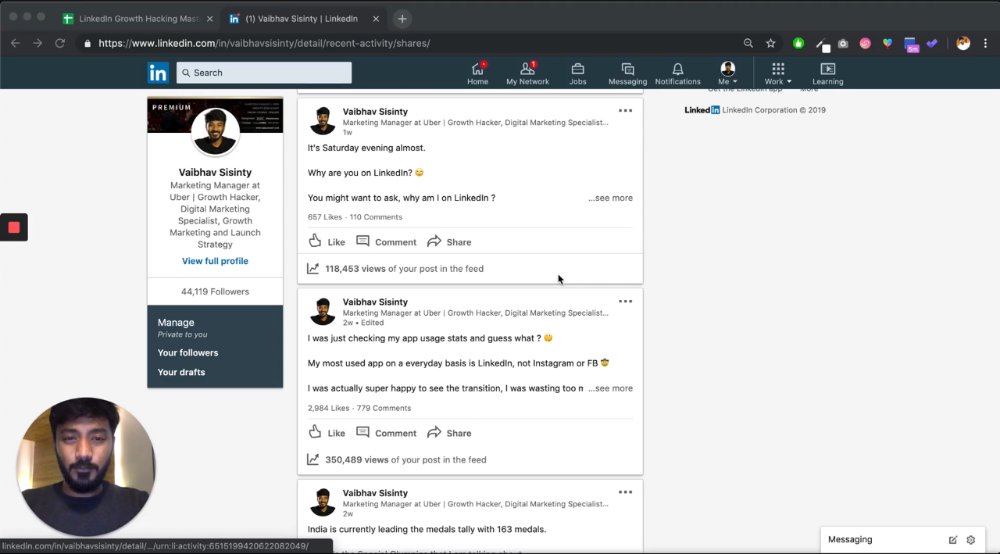This screenshot has height=554, width=1000.
Task: Open options menu on Saturday evening post
Action: [x=625, y=111]
